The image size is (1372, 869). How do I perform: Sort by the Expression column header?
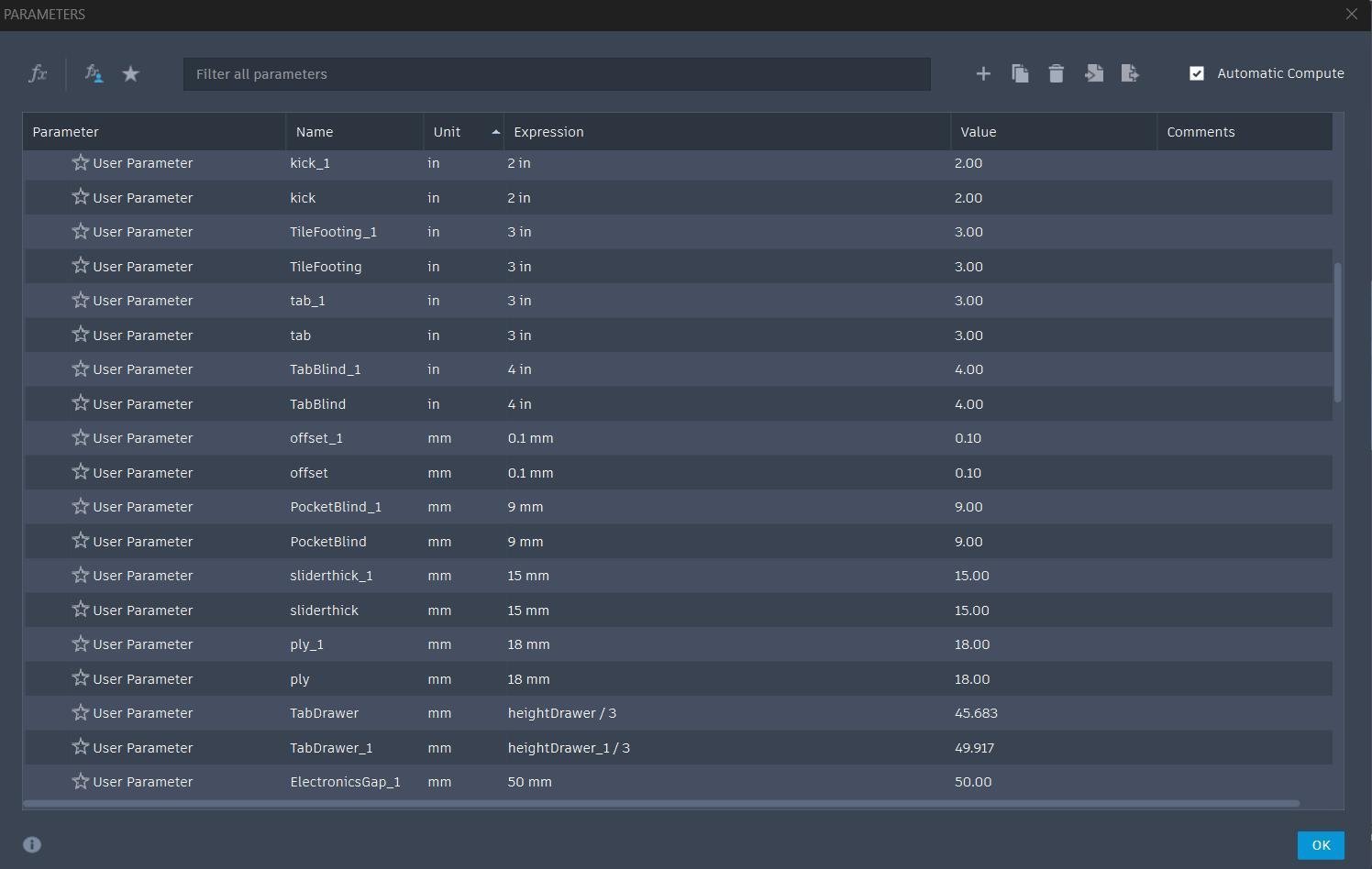(x=727, y=132)
